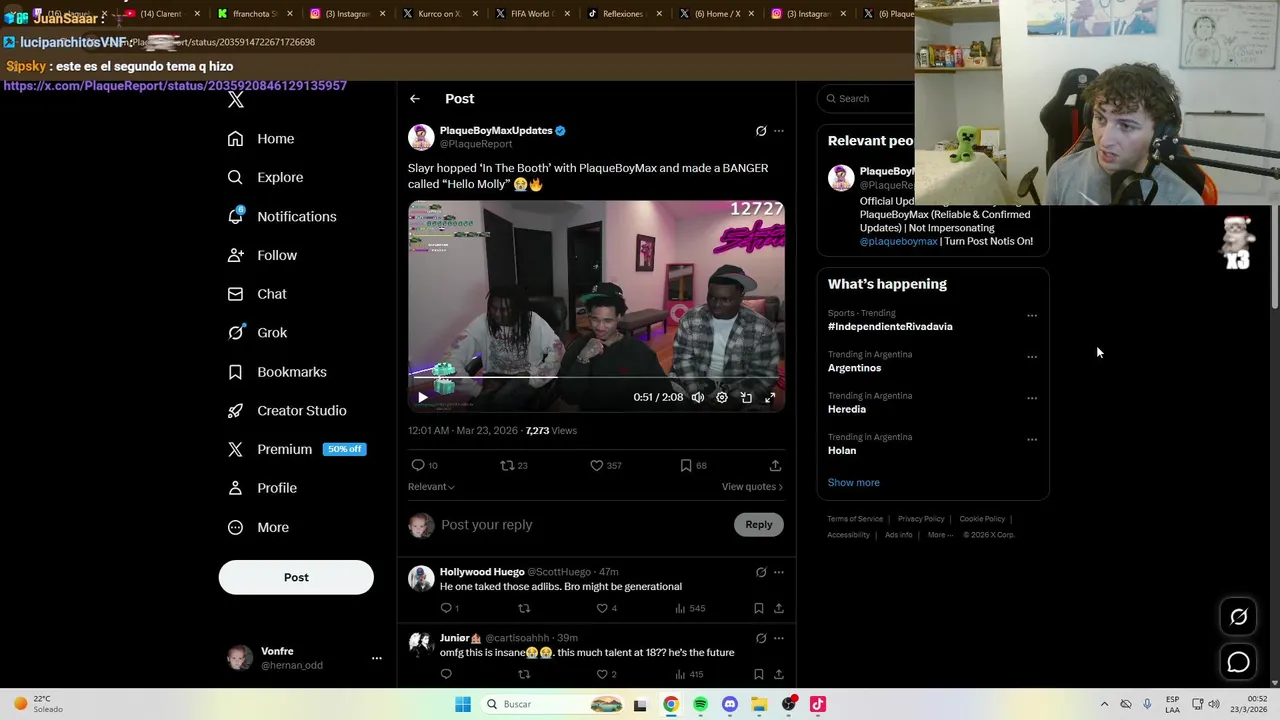Click the white Post button
Viewport: 1280px width, 720px height.
click(296, 577)
